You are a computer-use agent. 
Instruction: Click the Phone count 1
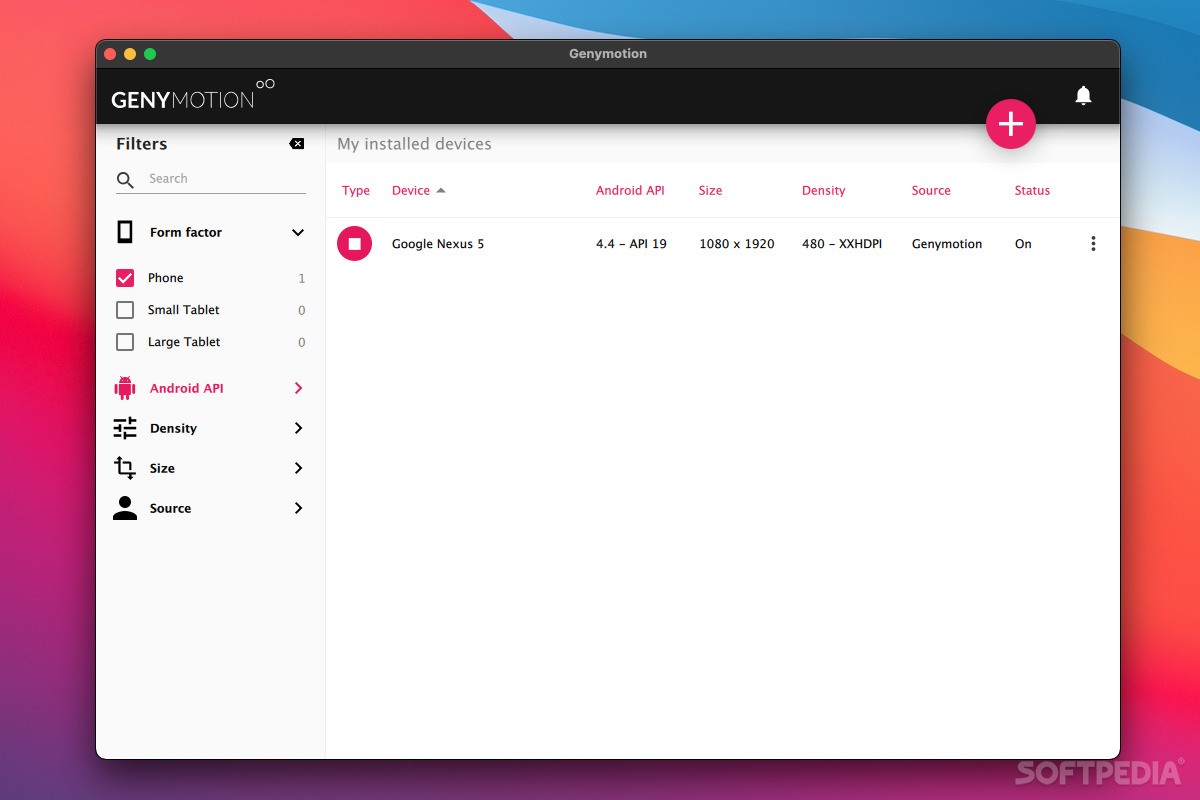point(302,279)
